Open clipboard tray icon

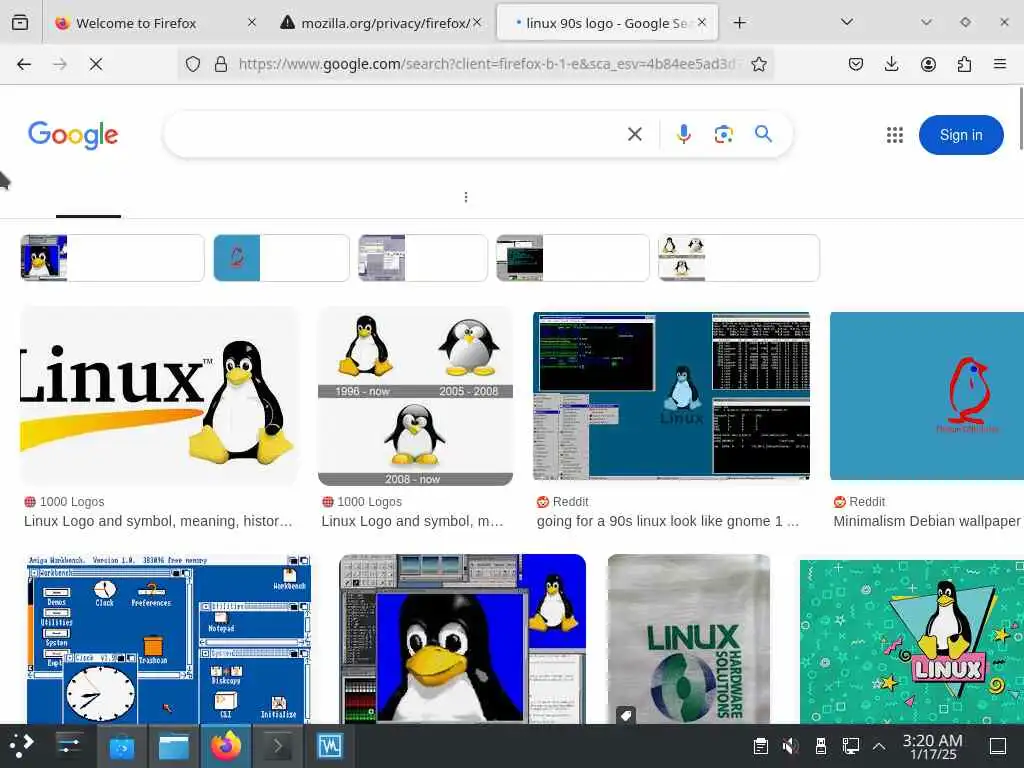pos(760,746)
